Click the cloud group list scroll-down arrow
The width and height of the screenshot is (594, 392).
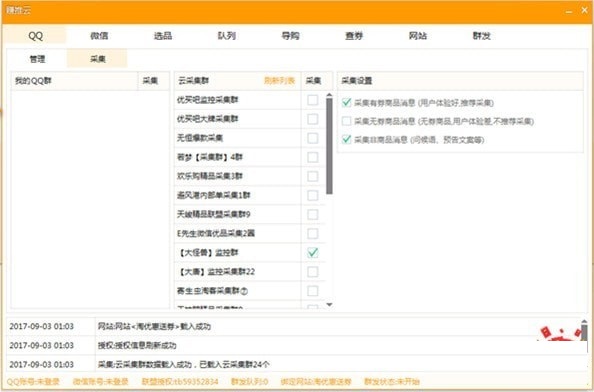[x=329, y=305]
